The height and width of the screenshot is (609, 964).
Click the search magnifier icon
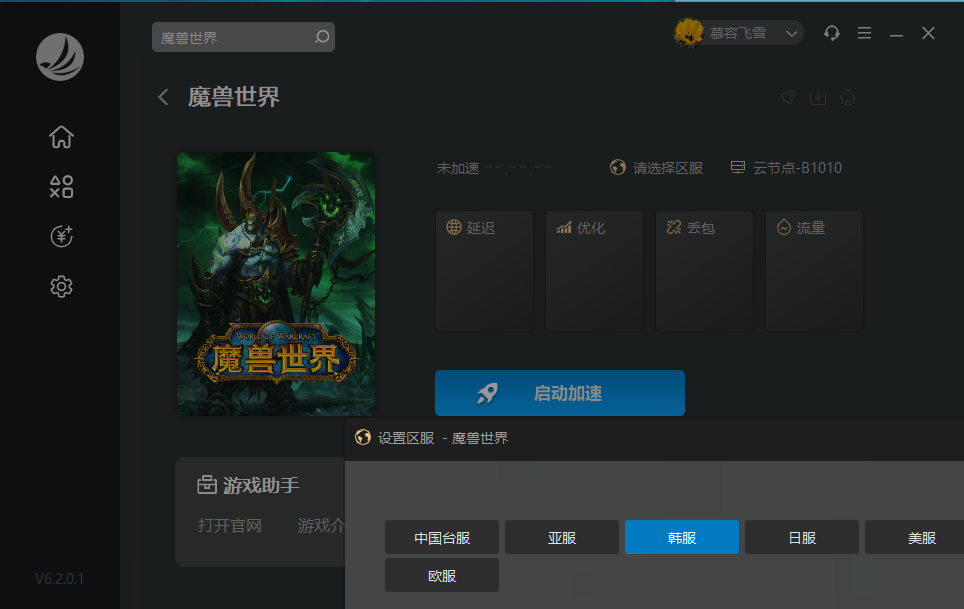(322, 37)
